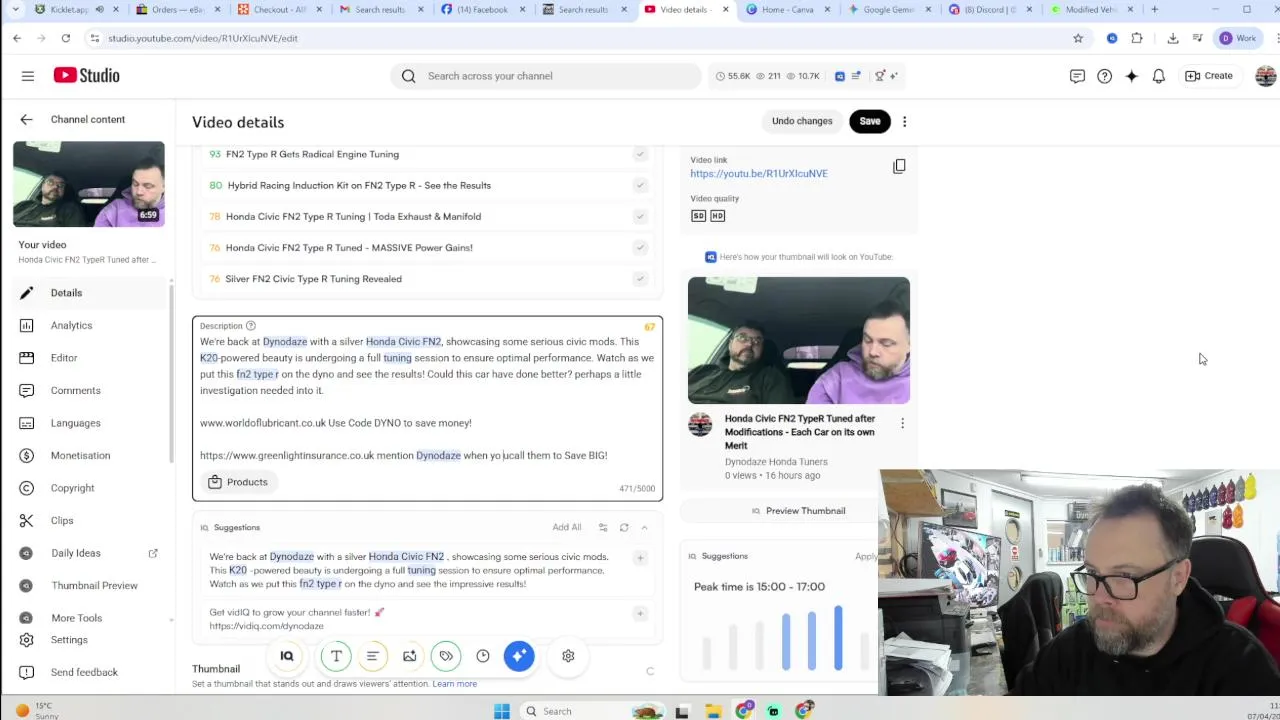
Task: Tick the 'Silver FN2 Civic Type R Tuning Revealed' title
Action: click(x=640, y=279)
